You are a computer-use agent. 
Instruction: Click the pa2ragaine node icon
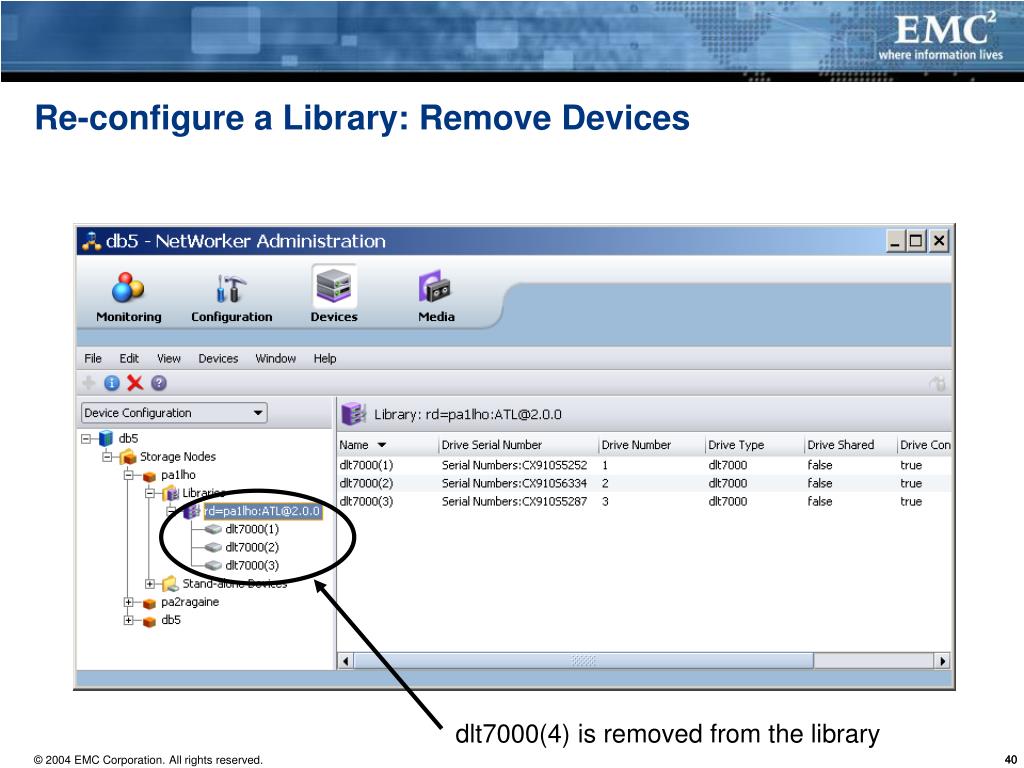(149, 603)
